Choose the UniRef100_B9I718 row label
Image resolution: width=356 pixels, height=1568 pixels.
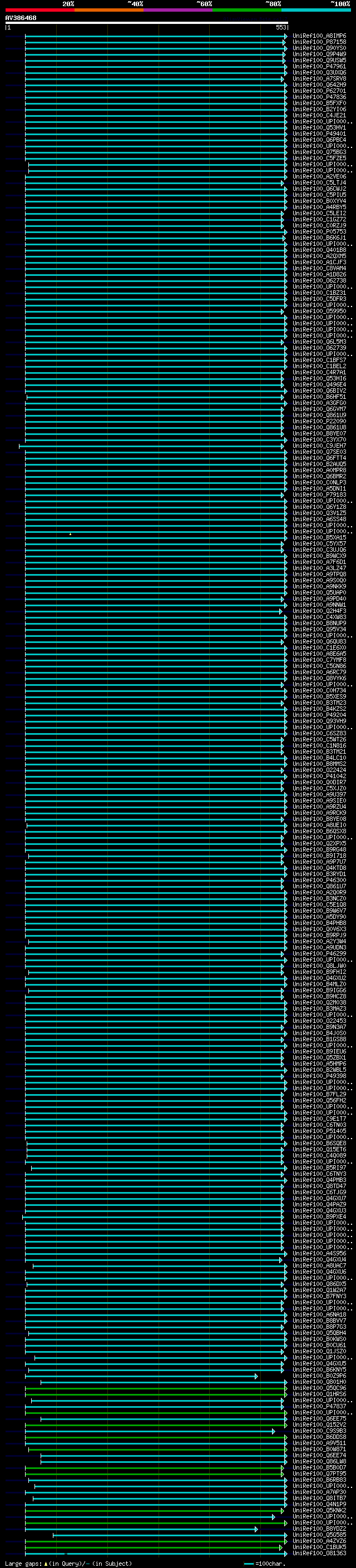[x=319, y=856]
